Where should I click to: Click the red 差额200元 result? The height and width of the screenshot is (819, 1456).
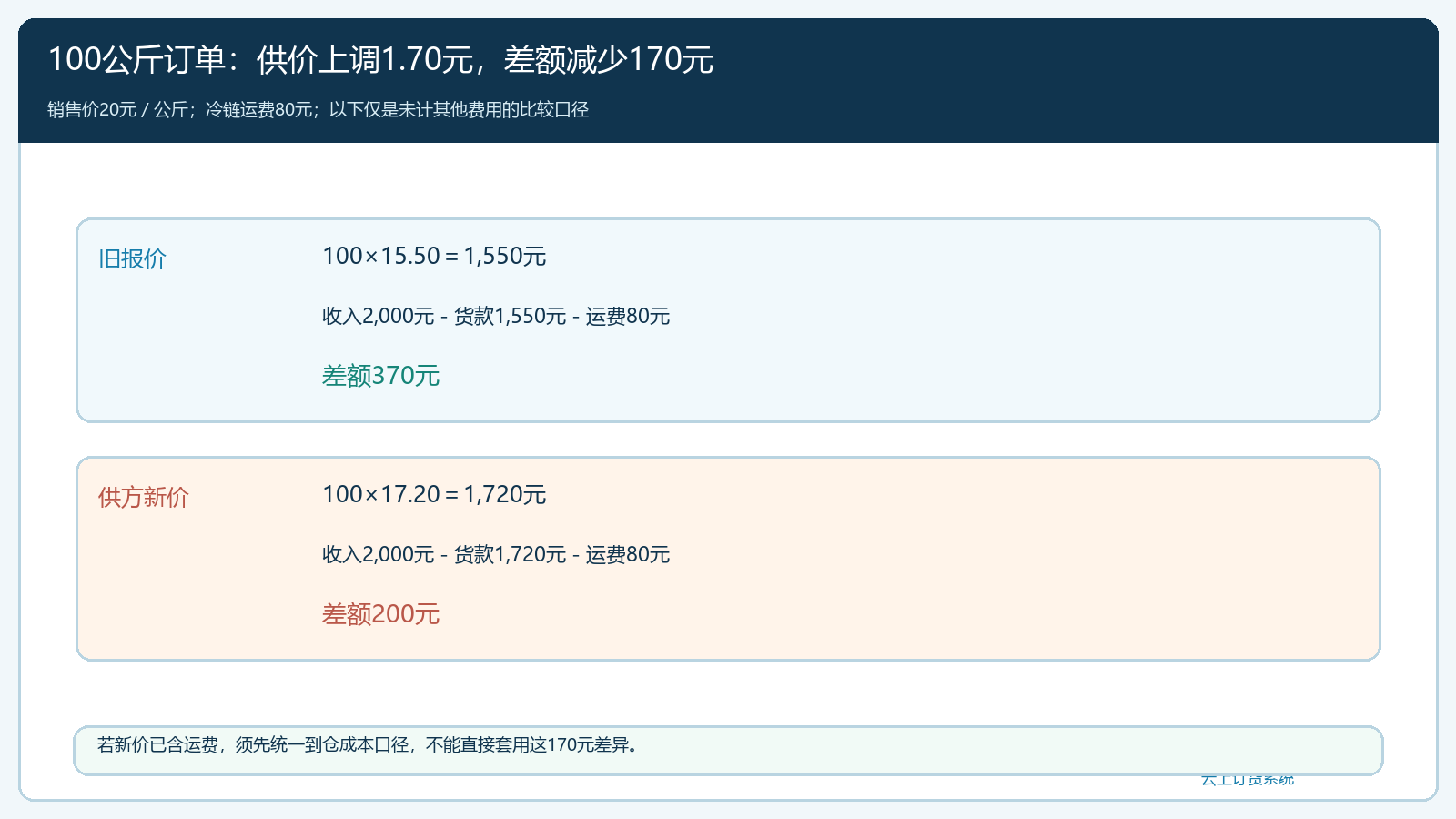[x=380, y=614]
